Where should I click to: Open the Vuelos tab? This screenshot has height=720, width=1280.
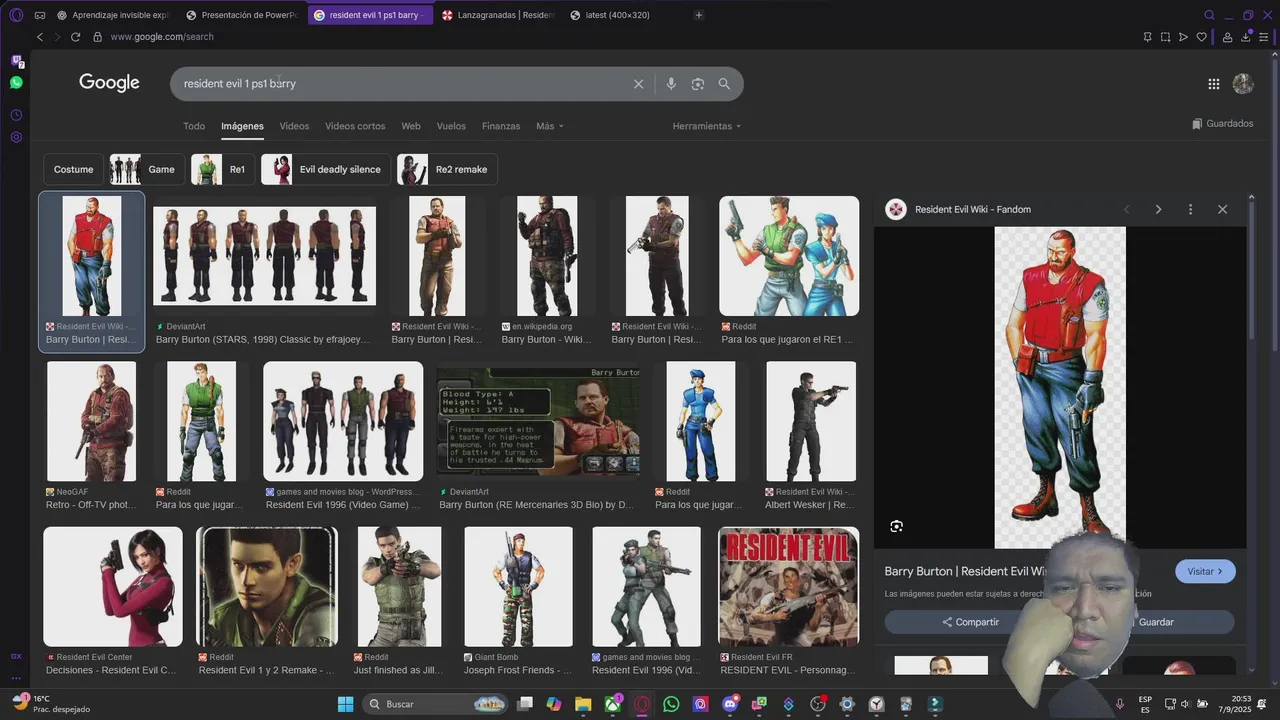point(451,126)
